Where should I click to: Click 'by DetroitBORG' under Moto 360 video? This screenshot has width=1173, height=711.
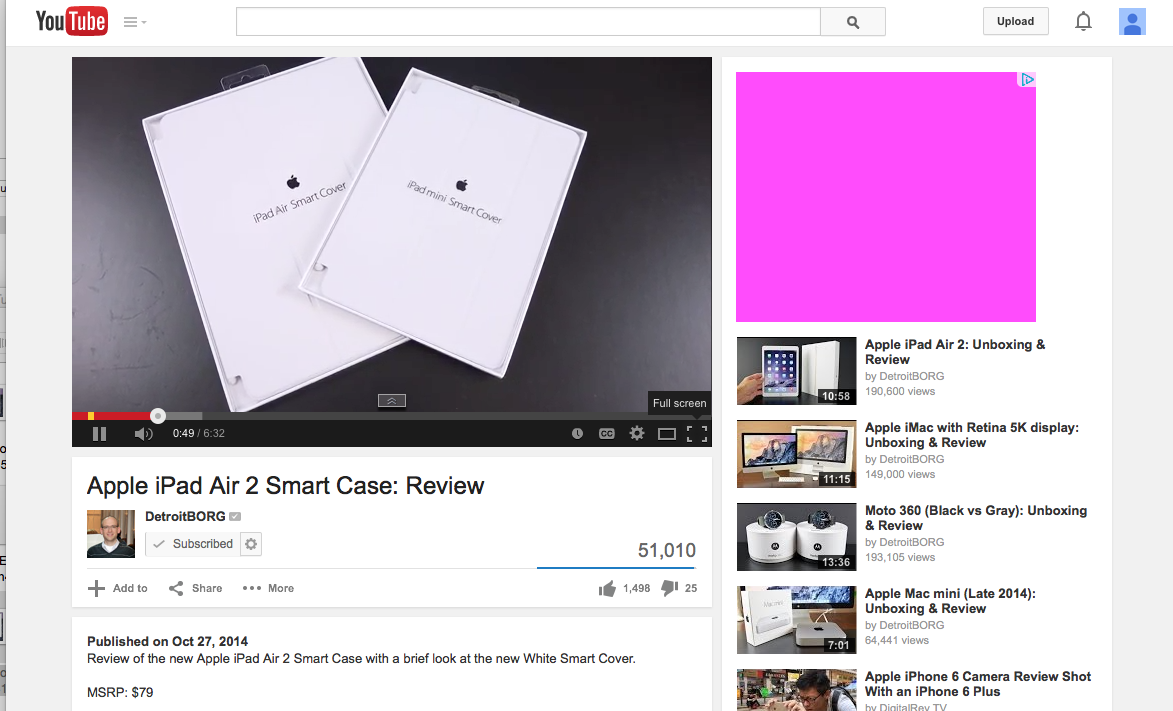point(904,542)
